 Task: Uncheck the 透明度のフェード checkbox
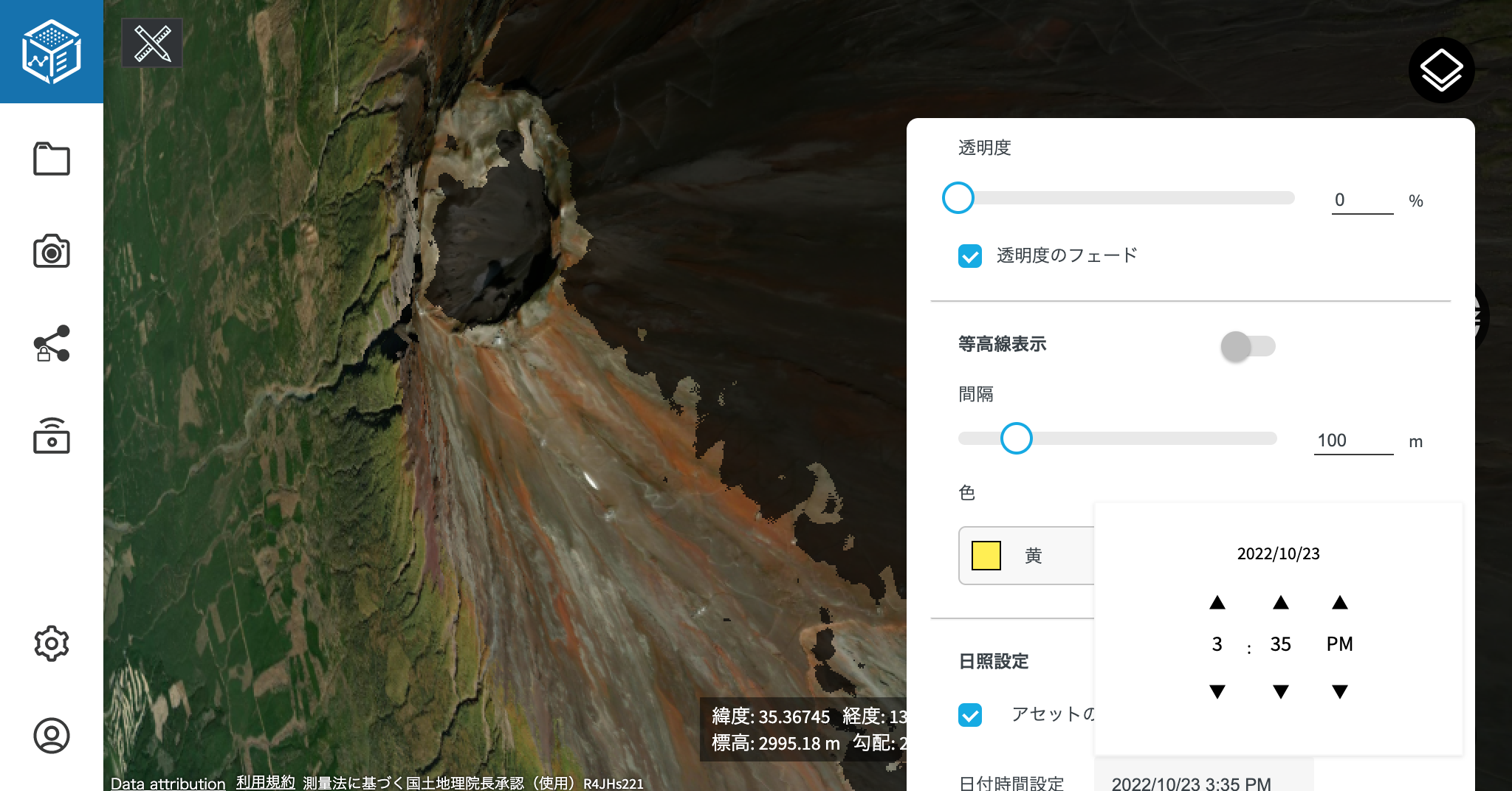coord(970,256)
